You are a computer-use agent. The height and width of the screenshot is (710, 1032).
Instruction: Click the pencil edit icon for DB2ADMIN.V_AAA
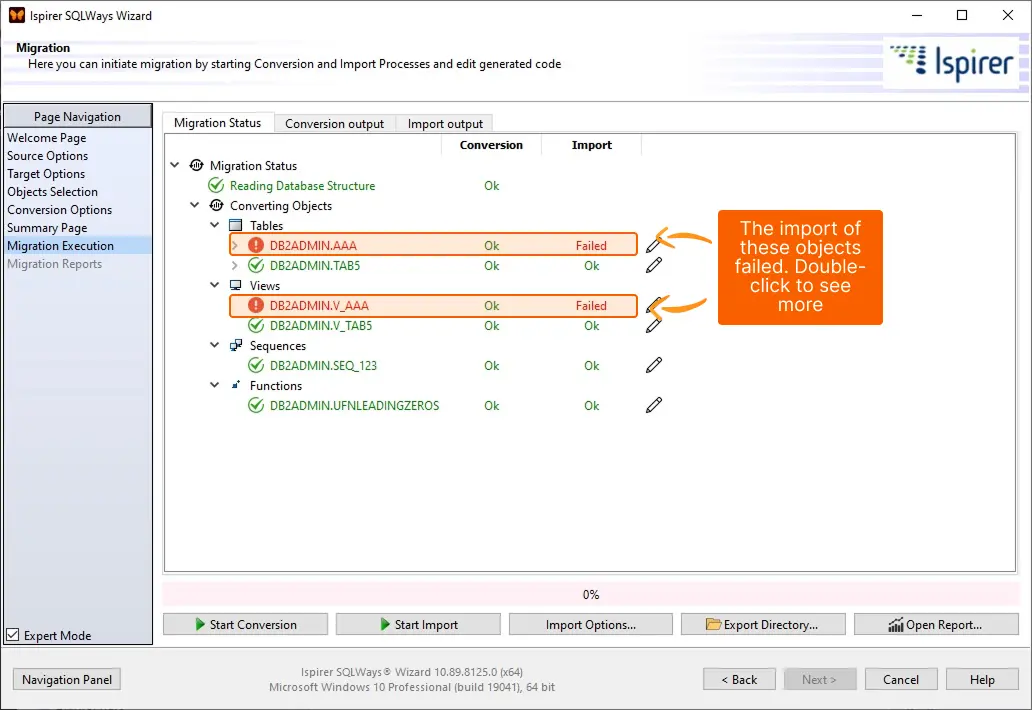[654, 305]
